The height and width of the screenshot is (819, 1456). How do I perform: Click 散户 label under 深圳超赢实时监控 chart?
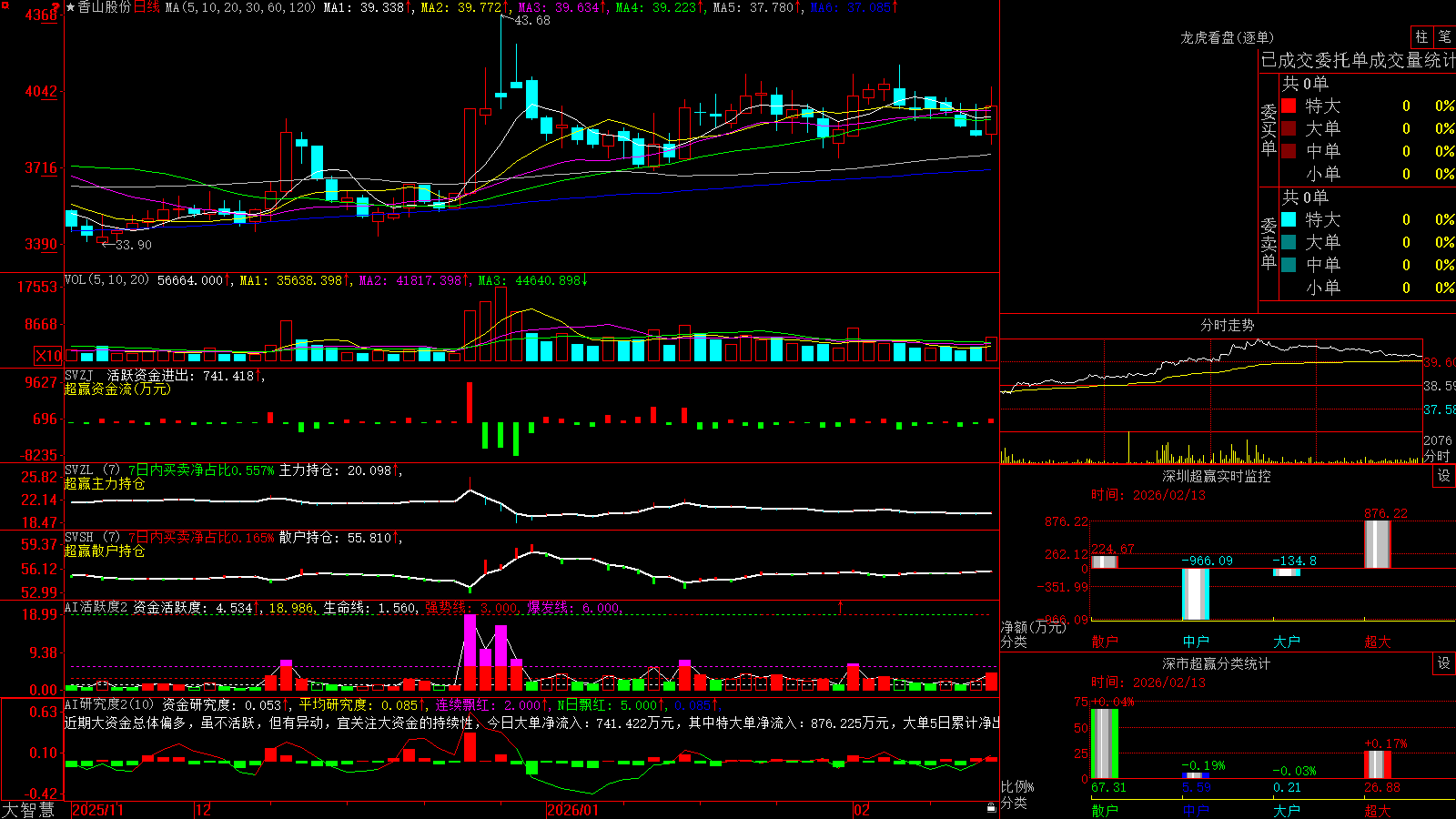[x=1105, y=642]
